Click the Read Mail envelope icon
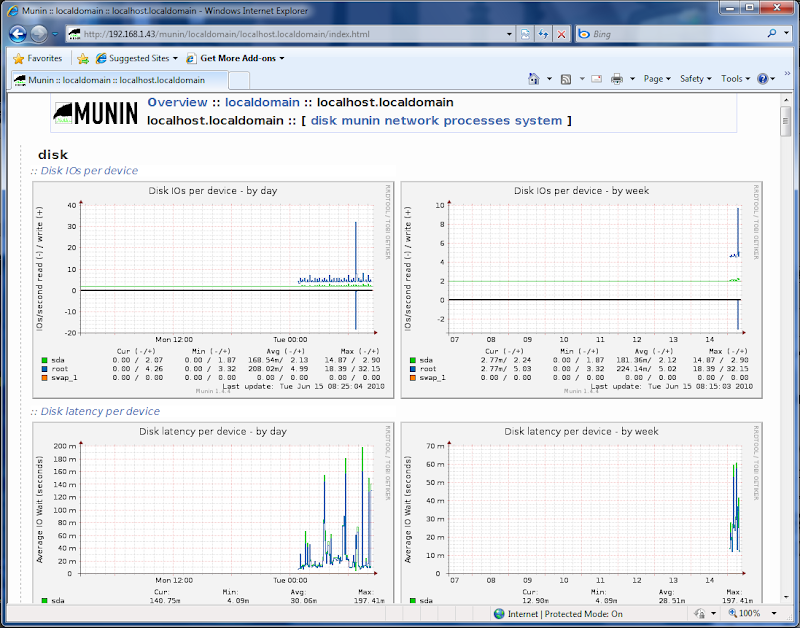The image size is (800, 628). 596,79
